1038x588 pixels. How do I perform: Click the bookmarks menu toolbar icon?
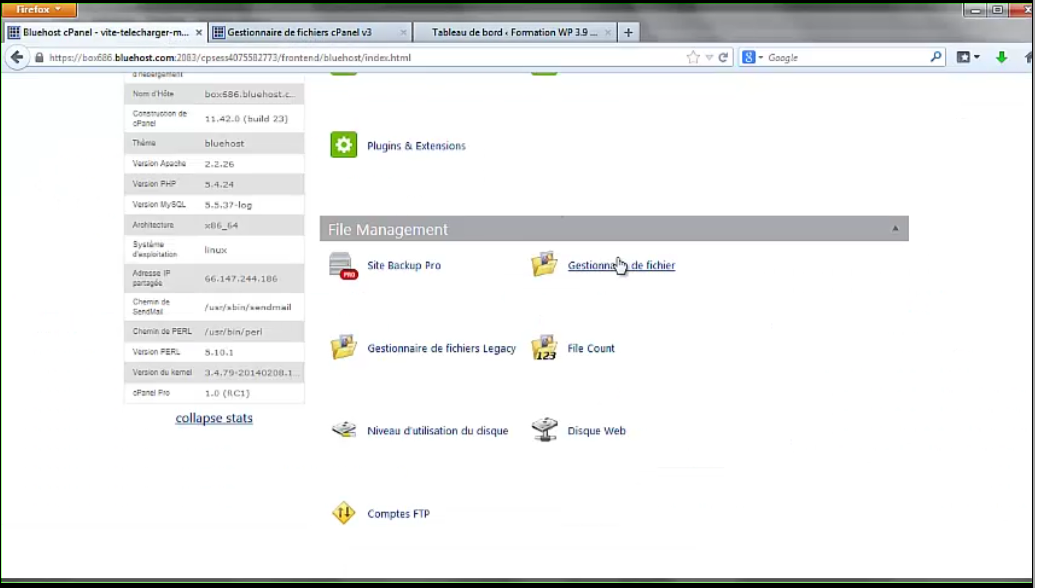[x=964, y=58]
